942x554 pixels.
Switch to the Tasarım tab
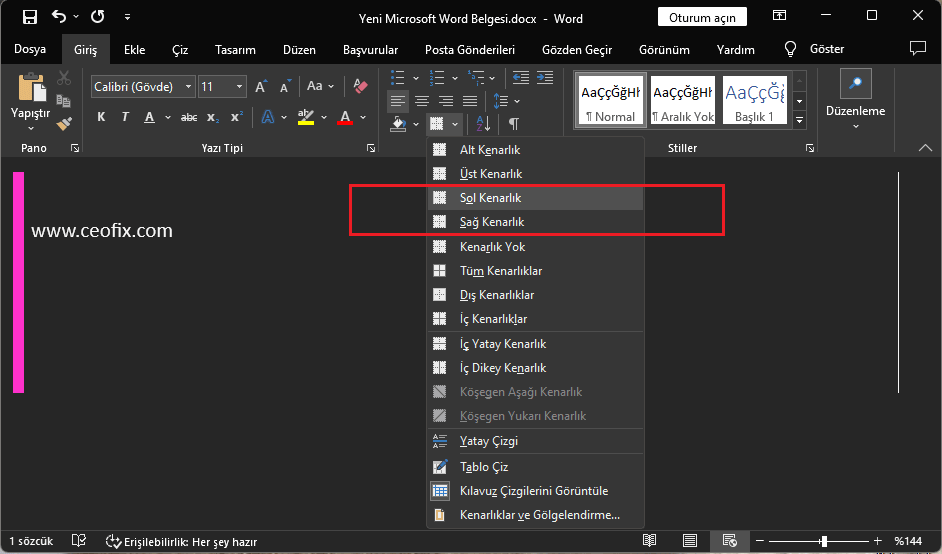tap(236, 49)
